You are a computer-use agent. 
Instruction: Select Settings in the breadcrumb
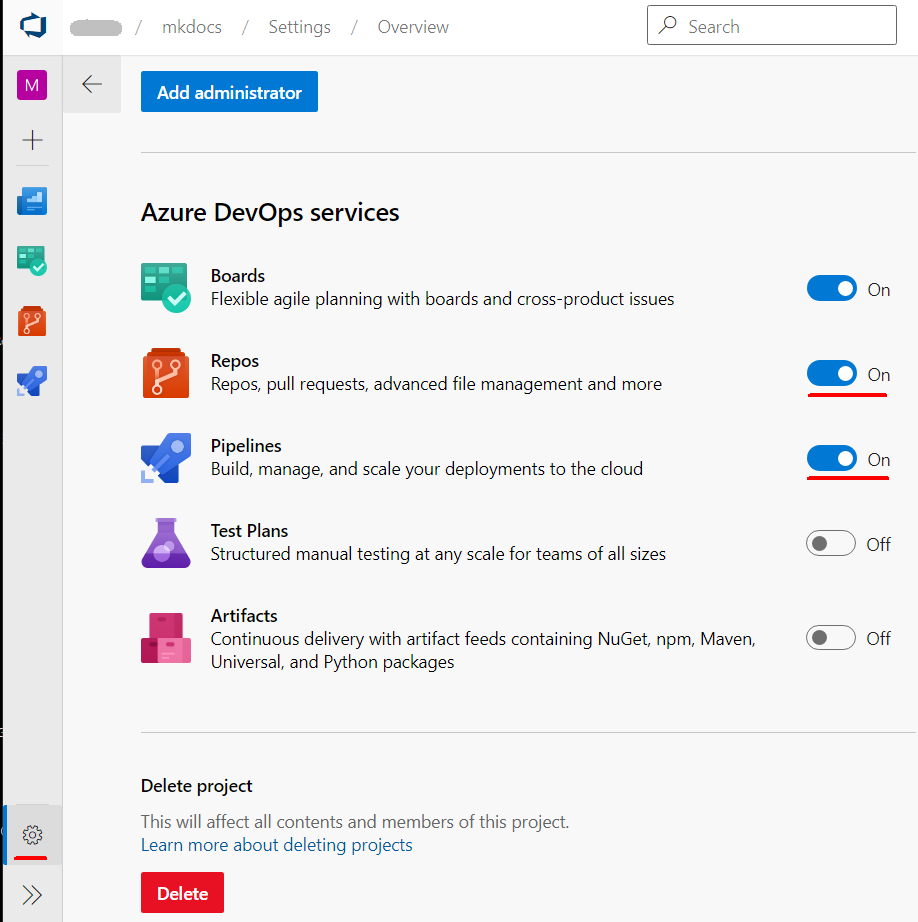pos(298,27)
